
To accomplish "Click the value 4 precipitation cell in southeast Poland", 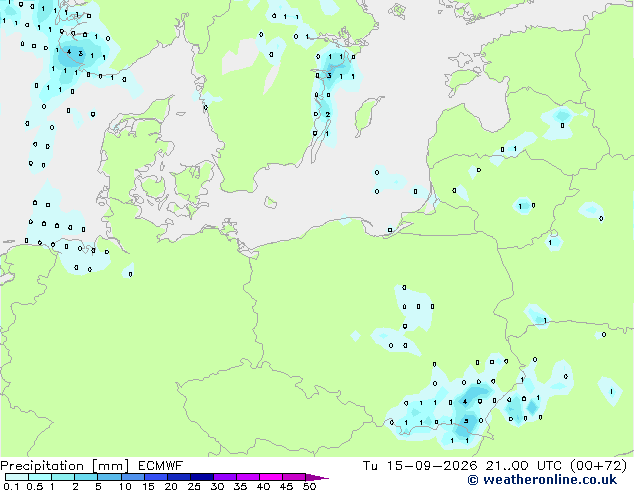I will coord(465,401).
